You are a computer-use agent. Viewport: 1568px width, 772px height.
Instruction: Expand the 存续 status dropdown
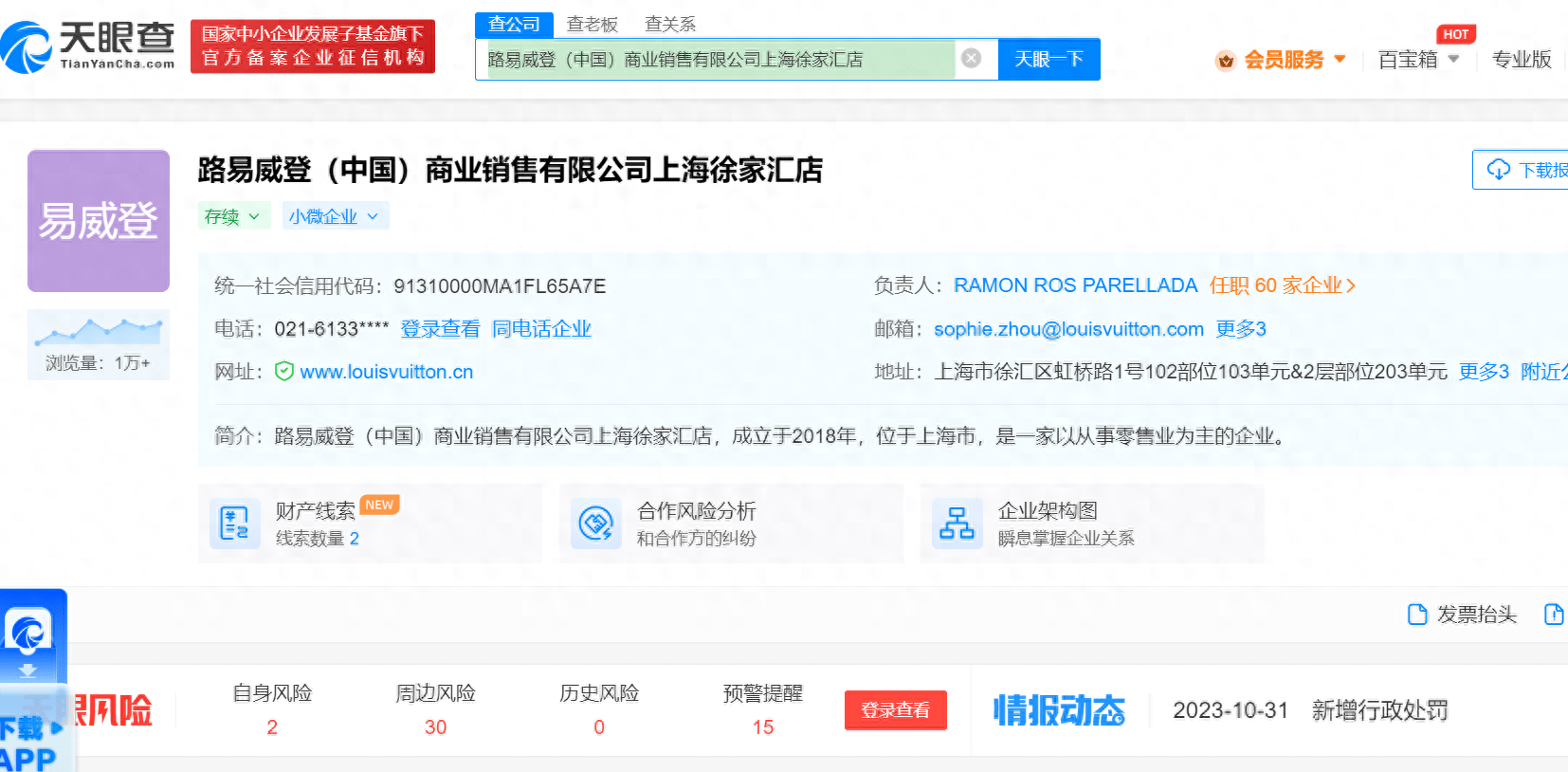coord(233,216)
